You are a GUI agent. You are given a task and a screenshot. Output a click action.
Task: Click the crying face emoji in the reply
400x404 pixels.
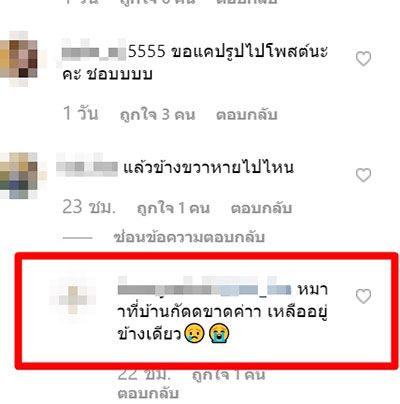pyautogui.click(x=194, y=334)
